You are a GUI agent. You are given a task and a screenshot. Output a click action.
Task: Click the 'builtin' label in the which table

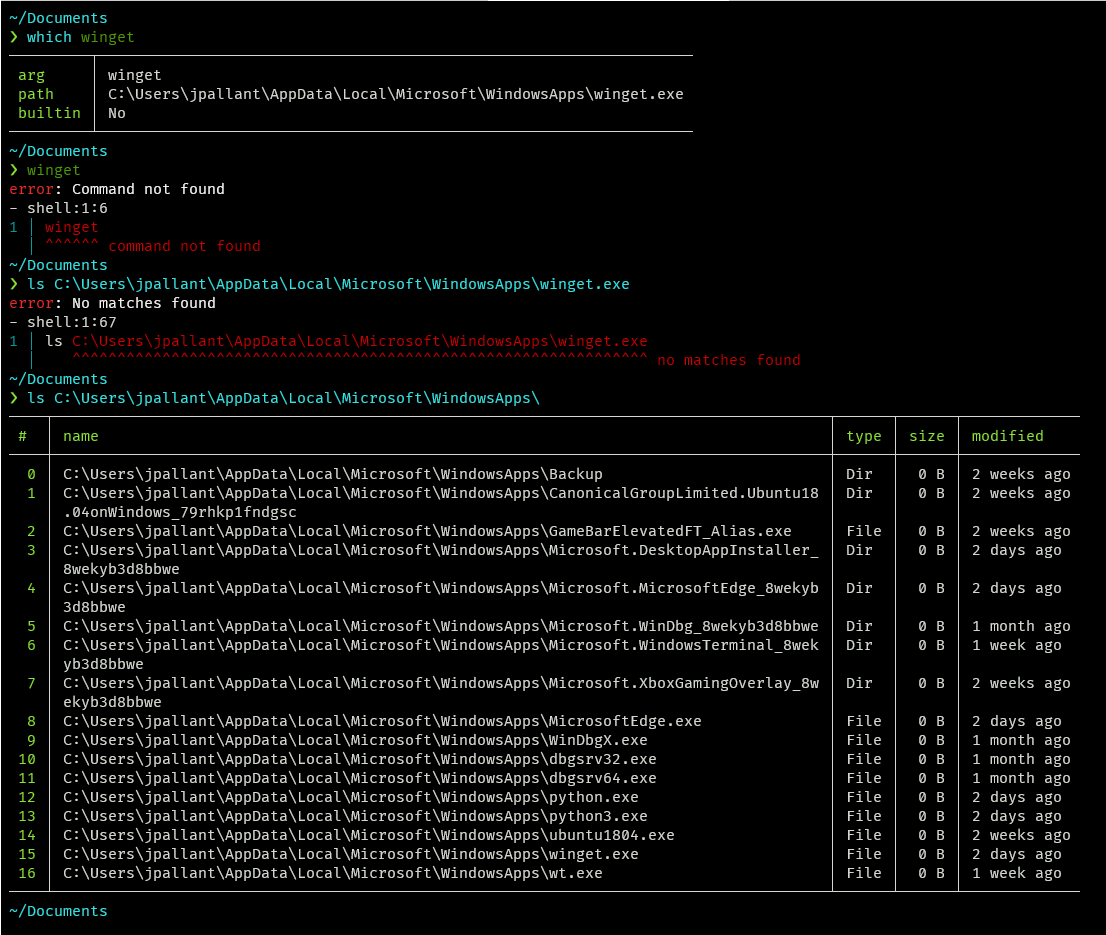coord(49,113)
